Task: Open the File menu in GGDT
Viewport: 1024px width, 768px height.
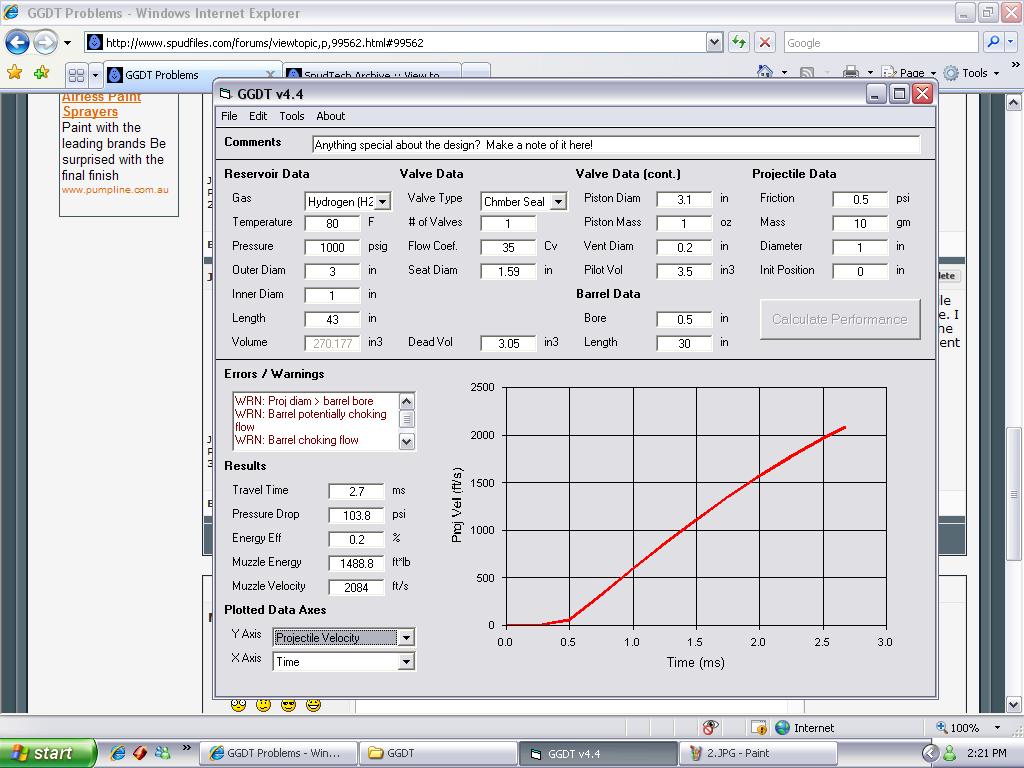Action: click(229, 116)
